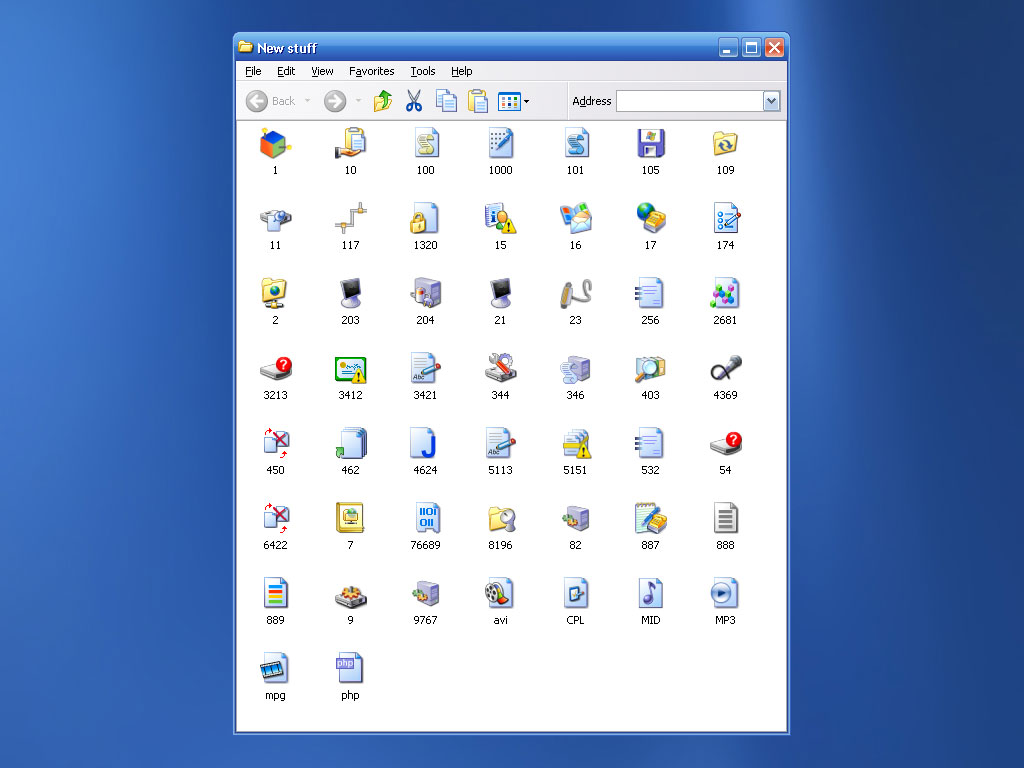Click the cable plug icon labeled 23
This screenshot has height=768, width=1024.
point(575,294)
